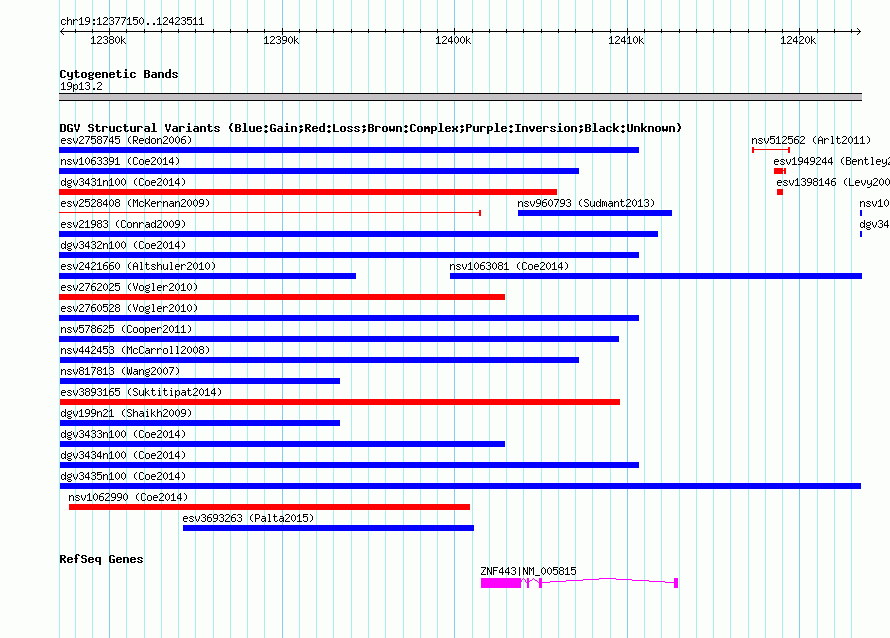Click the chr19:12377150..12423511 coordinates text
890x638 pixels.
pos(132,22)
